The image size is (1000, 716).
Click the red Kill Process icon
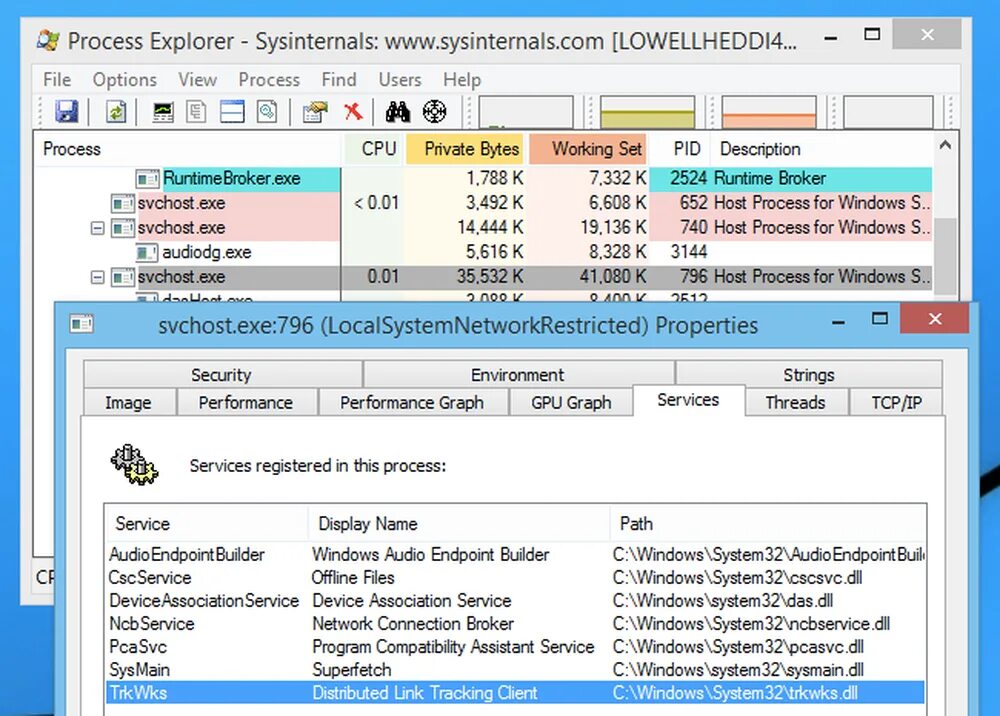tap(353, 112)
